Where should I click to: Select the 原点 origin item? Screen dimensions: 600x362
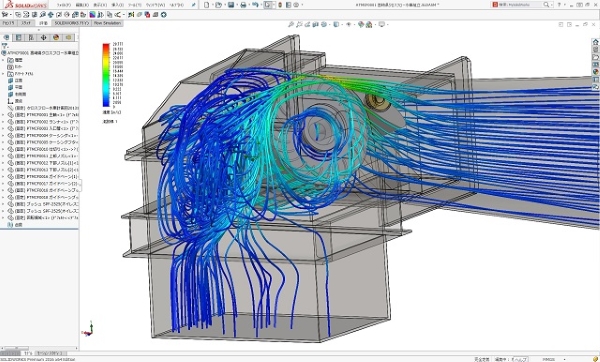coord(18,101)
